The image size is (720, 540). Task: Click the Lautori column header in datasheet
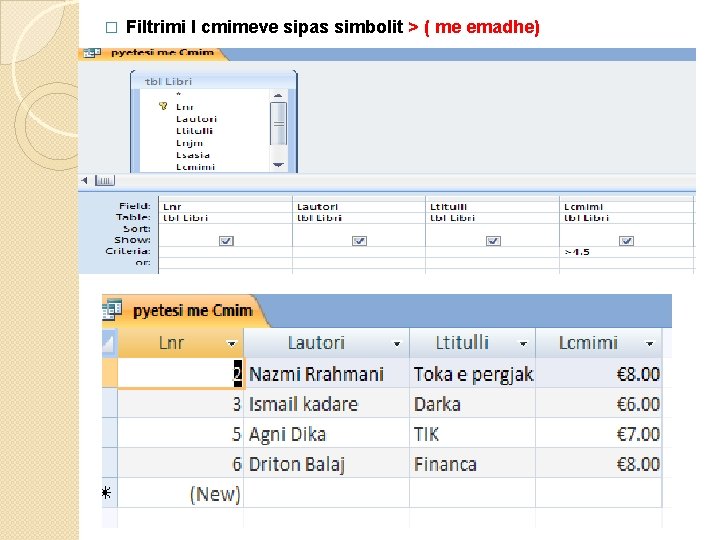click(326, 343)
